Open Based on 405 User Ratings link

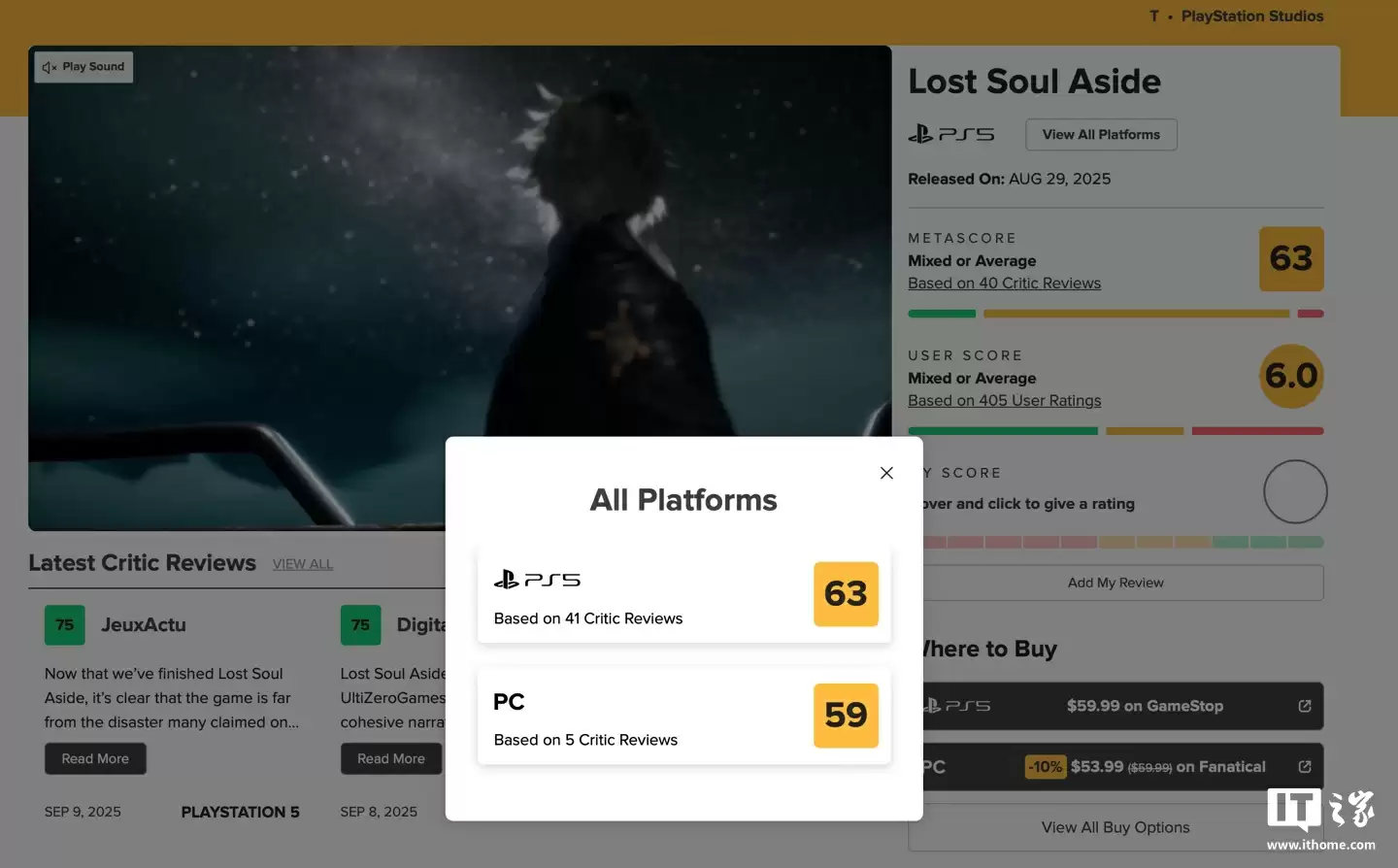tap(1004, 401)
